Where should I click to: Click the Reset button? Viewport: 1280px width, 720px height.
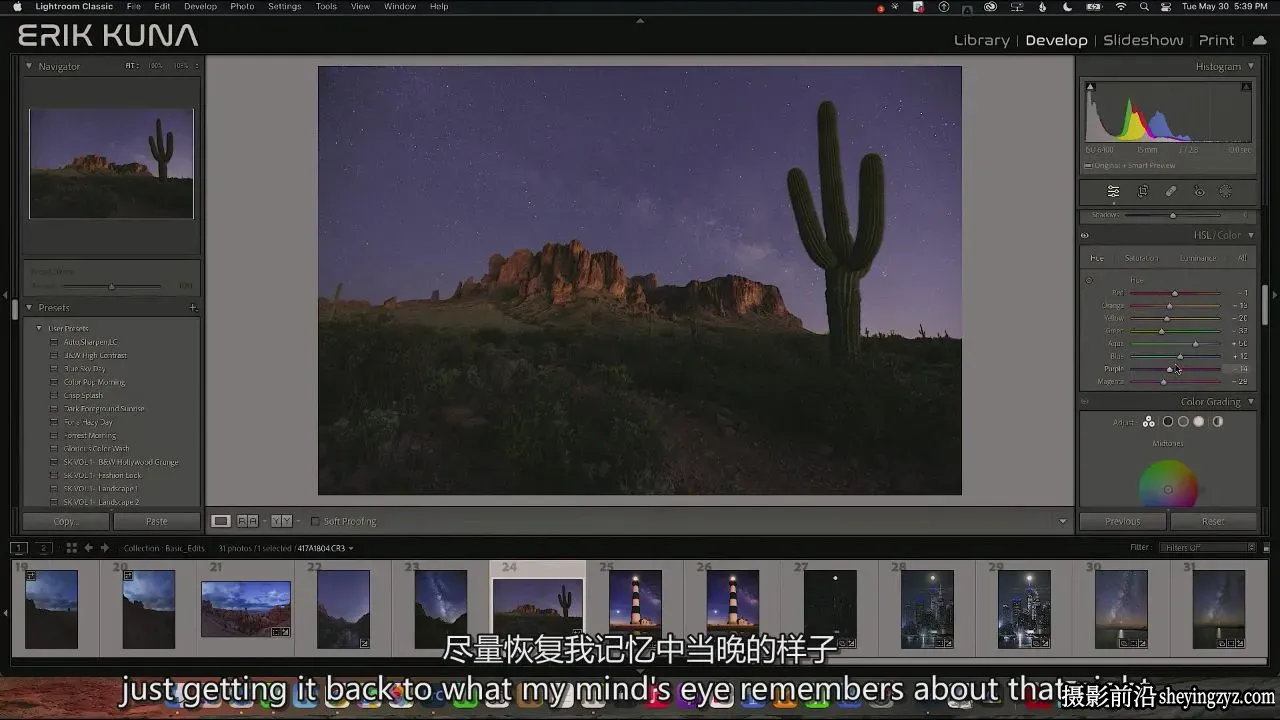coord(1213,521)
